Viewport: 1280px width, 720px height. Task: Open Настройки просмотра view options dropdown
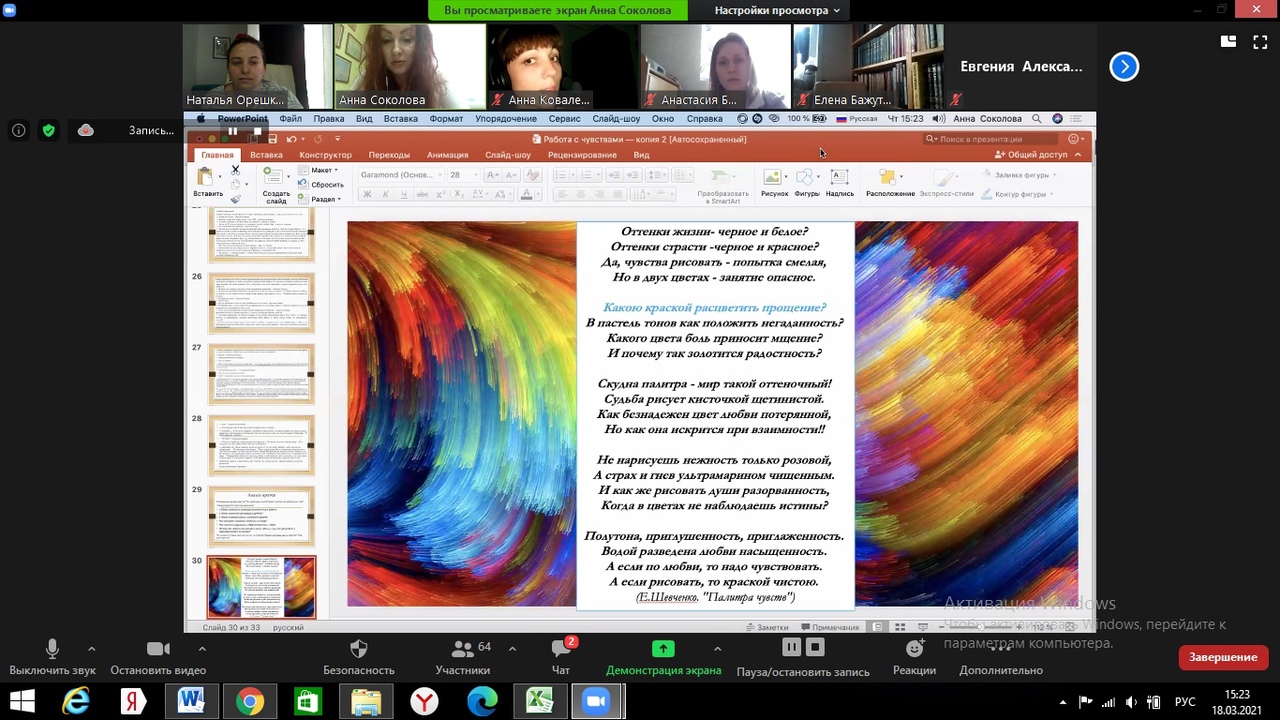point(776,10)
